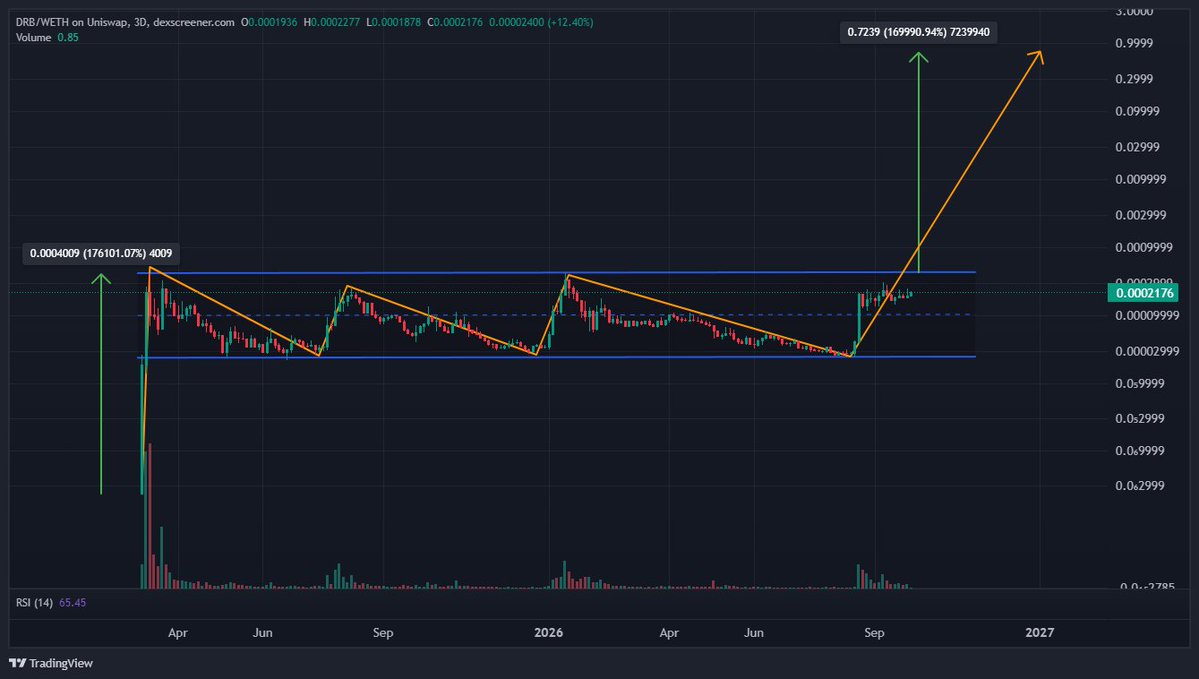1199x679 pixels.
Task: Click the 0.0₅9999 price axis label
Action: (x=1140, y=384)
